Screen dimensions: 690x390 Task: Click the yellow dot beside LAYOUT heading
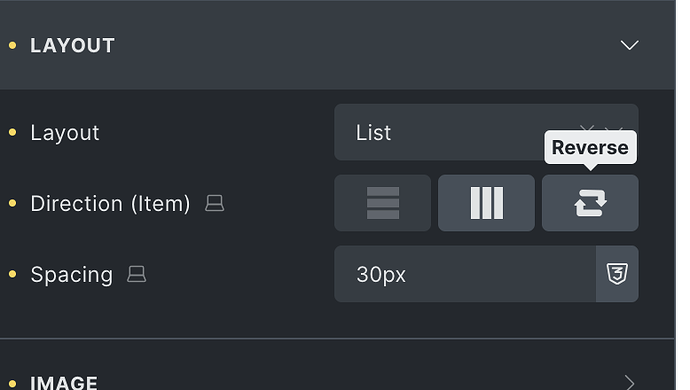(12, 45)
